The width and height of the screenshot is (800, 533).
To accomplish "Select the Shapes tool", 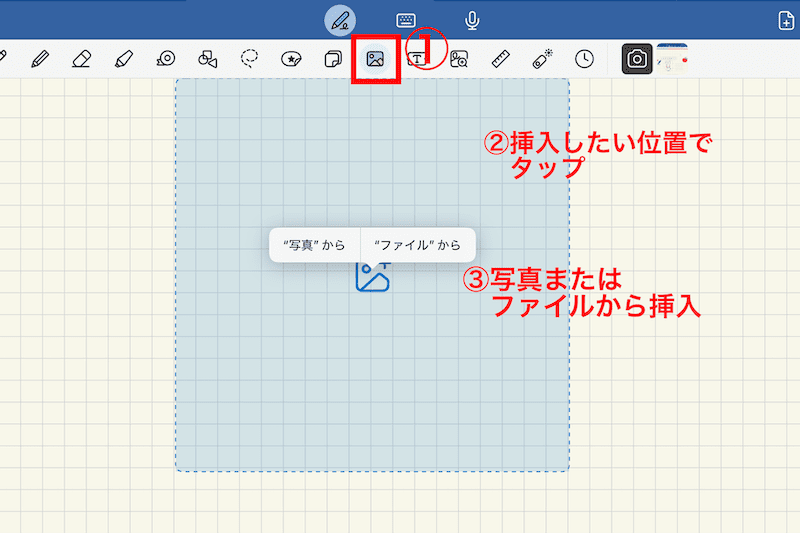I will [208, 59].
